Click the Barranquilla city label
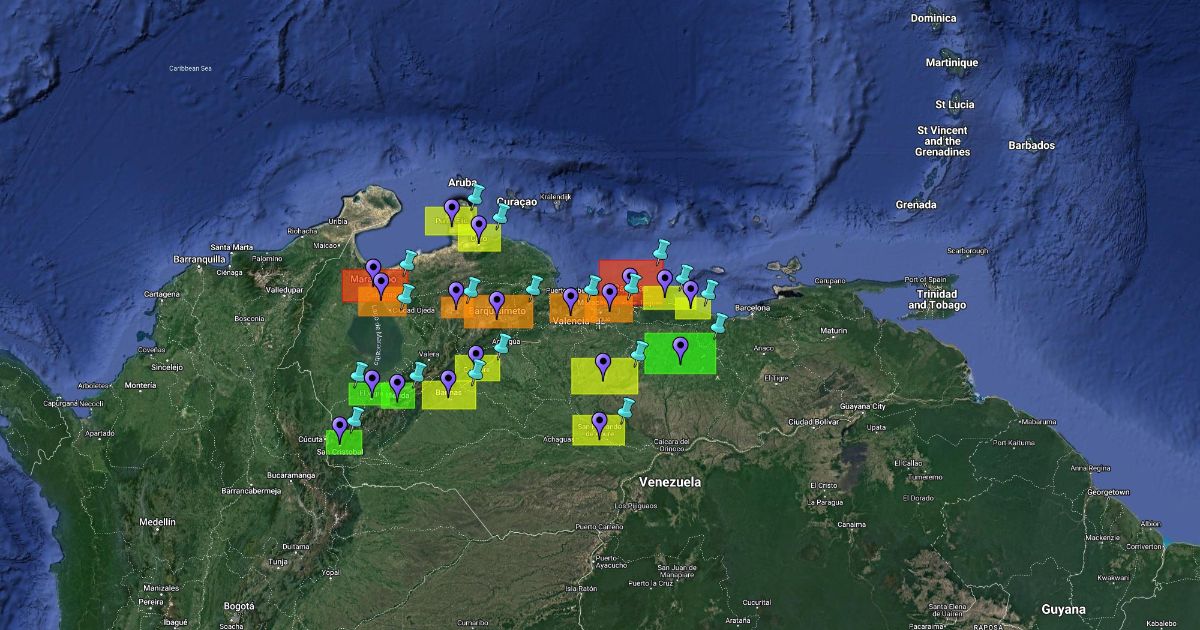Screen dimensions: 1200x630 pyautogui.click(x=202, y=259)
